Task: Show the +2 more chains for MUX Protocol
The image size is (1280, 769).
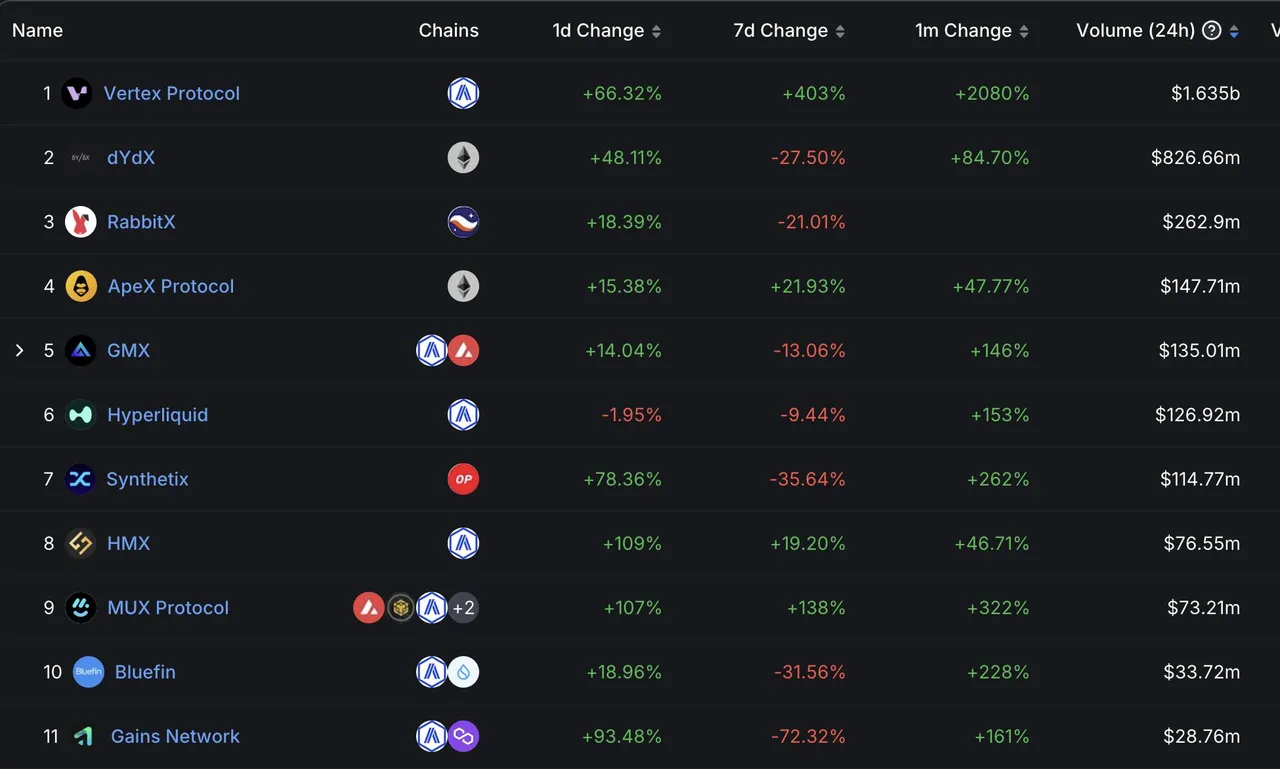Action: pyautogui.click(x=463, y=608)
